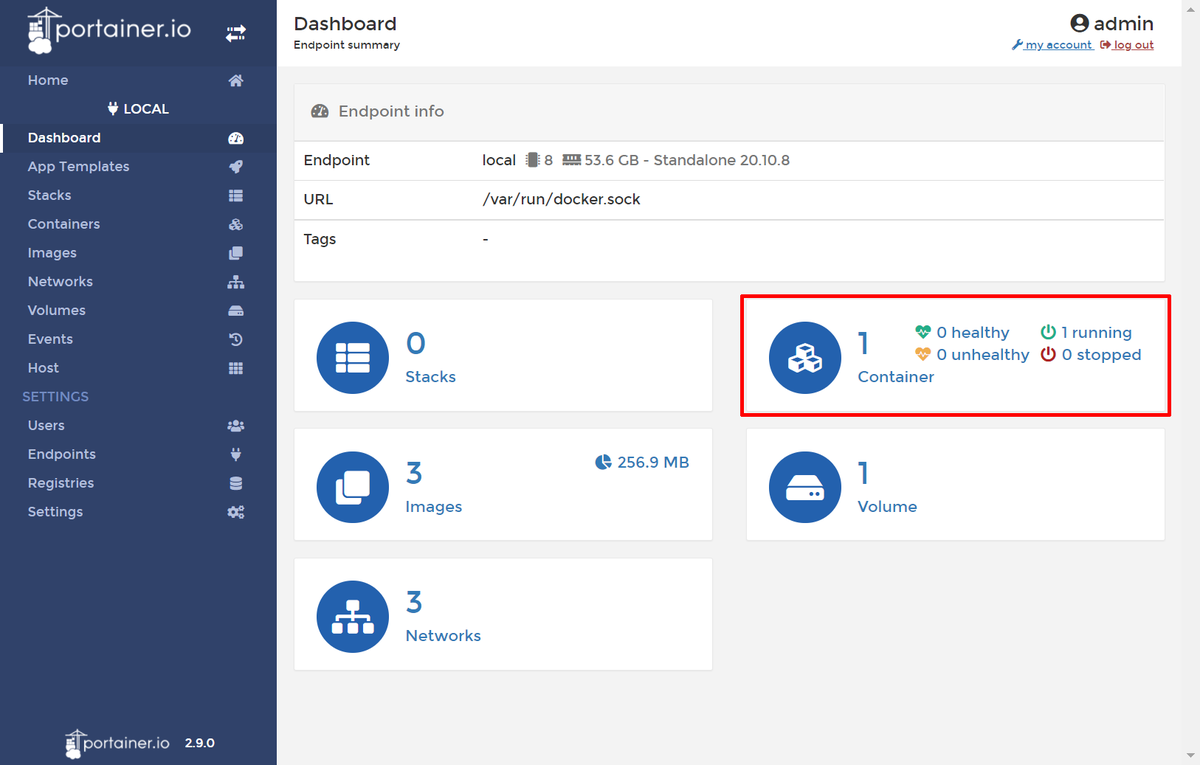Open Host in sidebar

point(43,368)
